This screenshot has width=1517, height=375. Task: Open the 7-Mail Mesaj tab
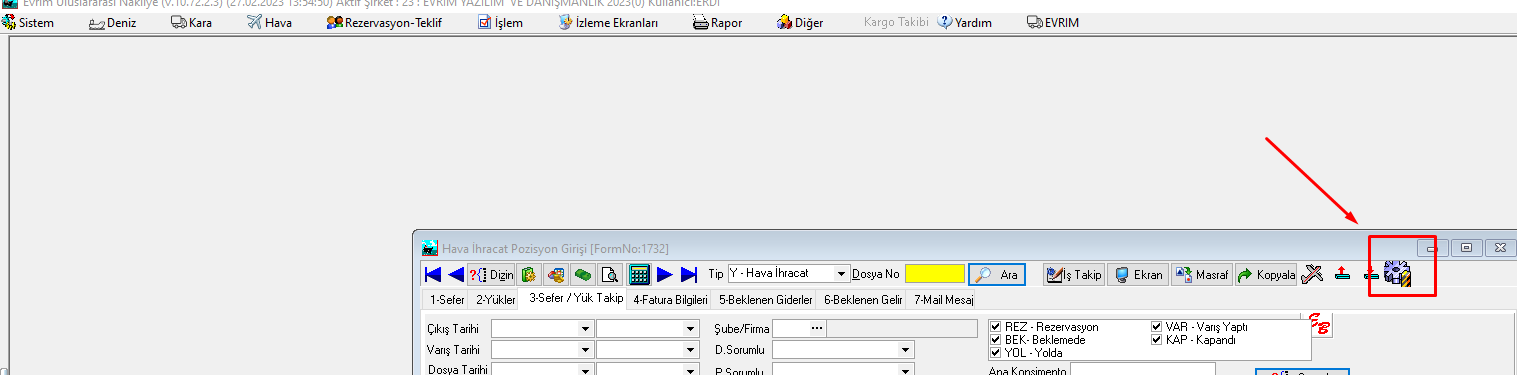942,299
